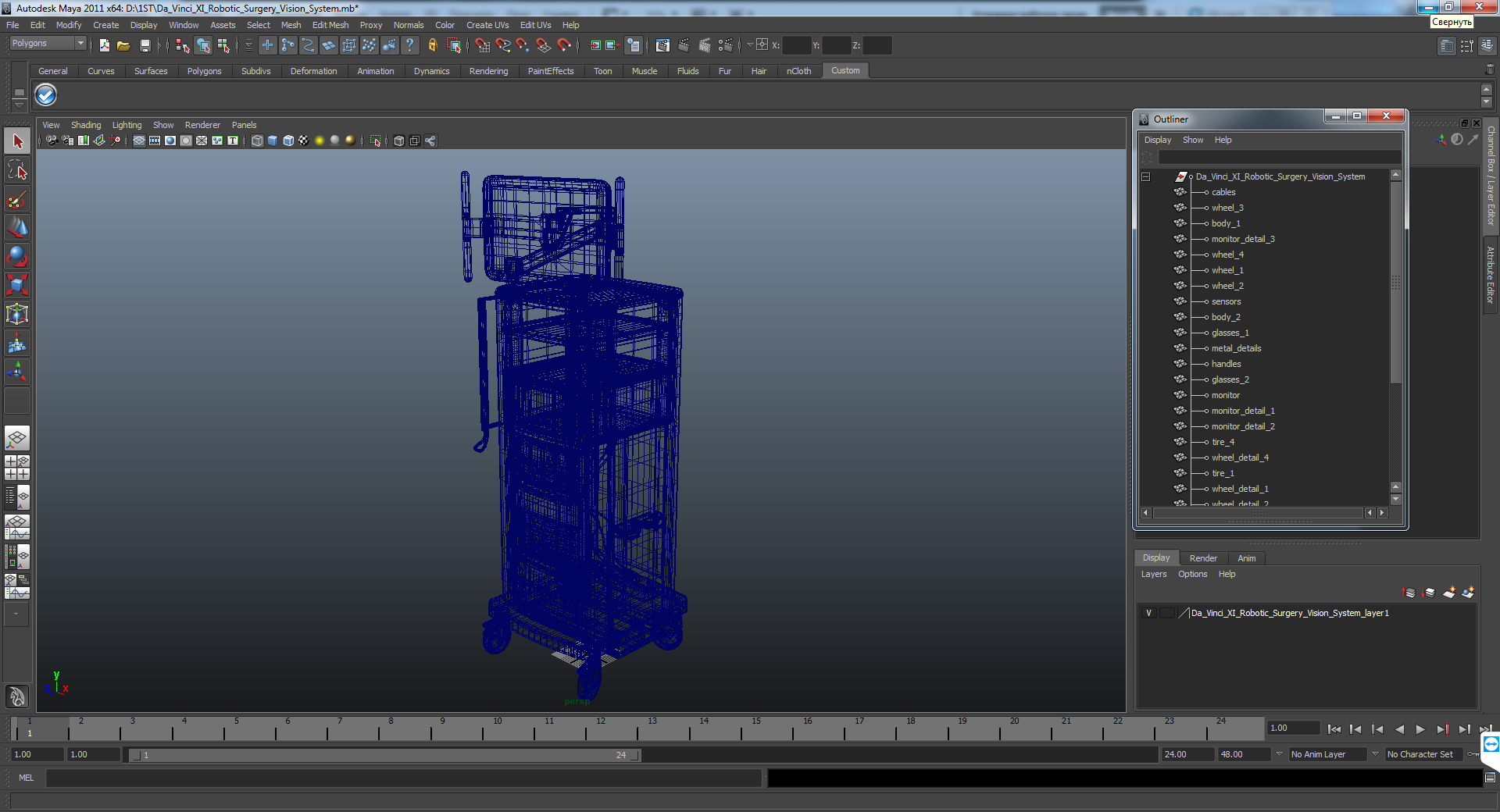The width and height of the screenshot is (1500, 812).
Task: Play animation backwards
Action: tap(1399, 729)
